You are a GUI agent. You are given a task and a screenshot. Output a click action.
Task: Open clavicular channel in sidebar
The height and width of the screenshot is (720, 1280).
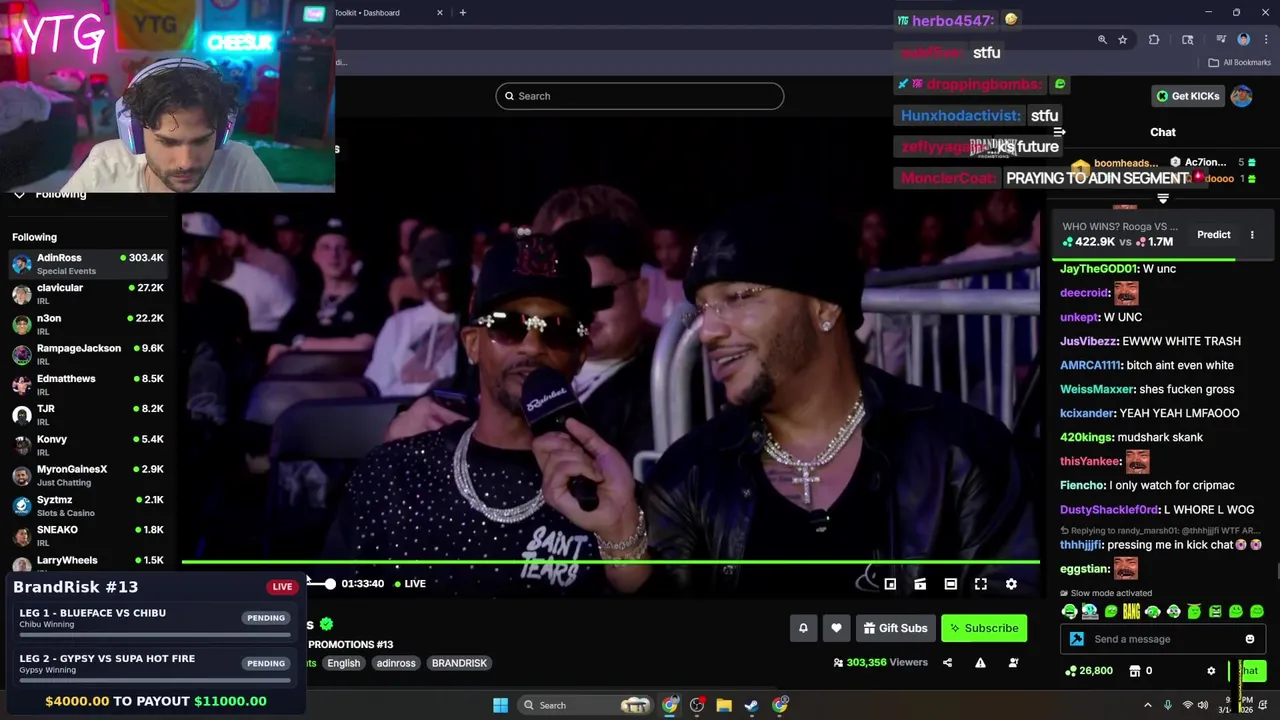(89, 294)
